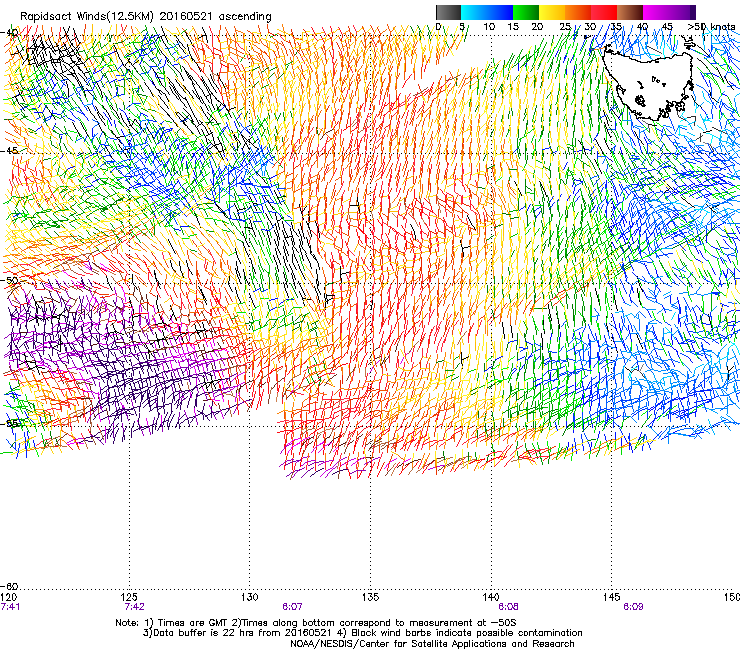The image size is (740, 650).
Task: Click the longitude label '140'
Action: click(x=491, y=598)
